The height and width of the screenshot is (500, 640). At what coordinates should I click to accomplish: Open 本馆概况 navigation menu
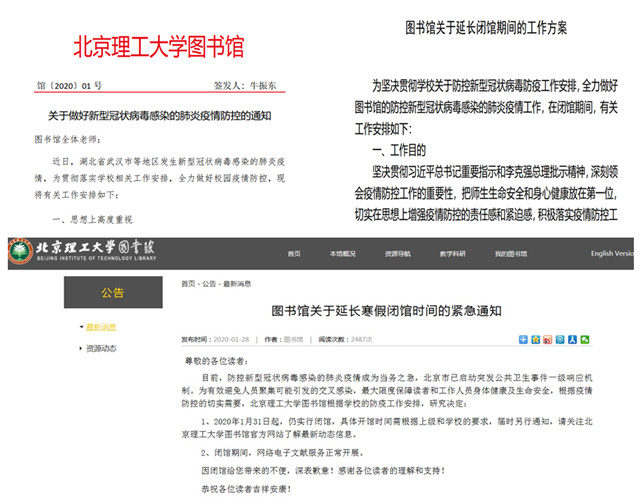(x=343, y=254)
